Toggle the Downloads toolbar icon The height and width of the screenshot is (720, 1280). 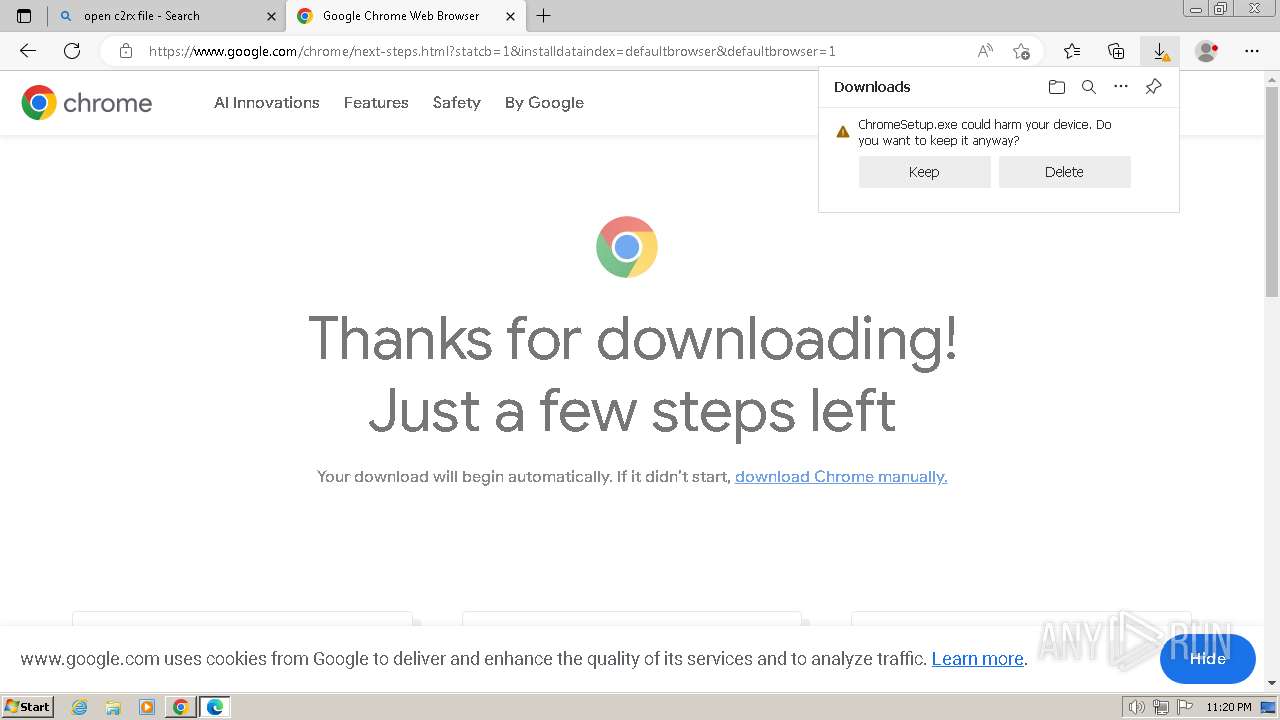tap(1160, 51)
